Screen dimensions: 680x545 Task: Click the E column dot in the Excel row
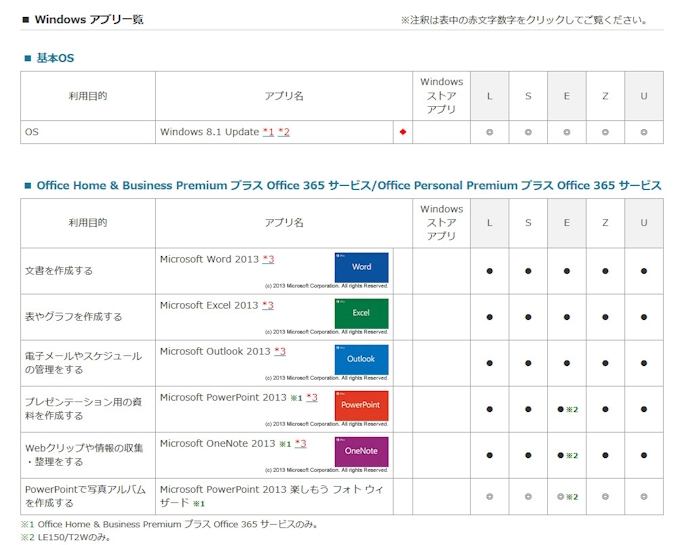coord(566,317)
